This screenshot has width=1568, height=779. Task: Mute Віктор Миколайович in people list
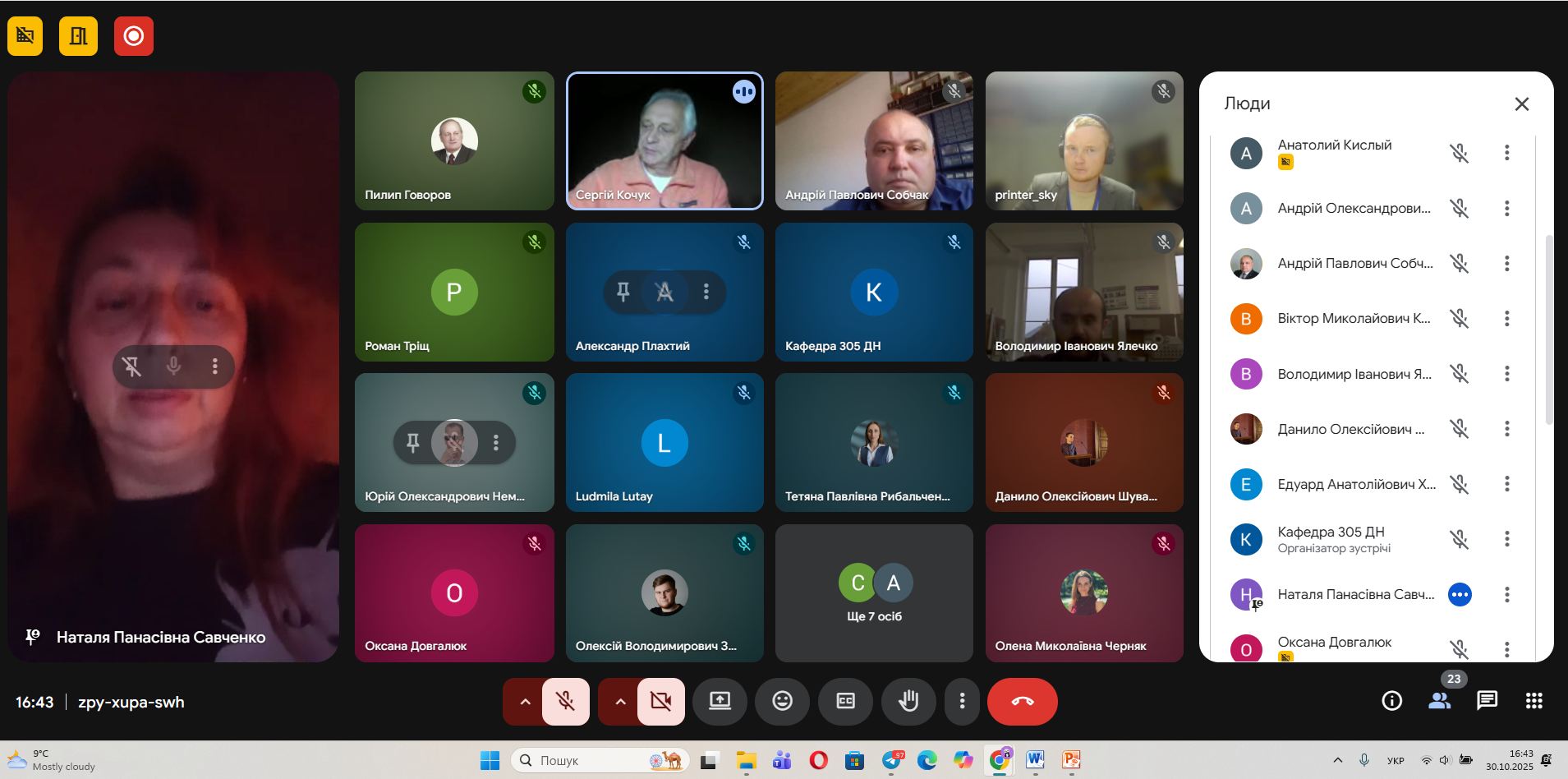(1459, 318)
